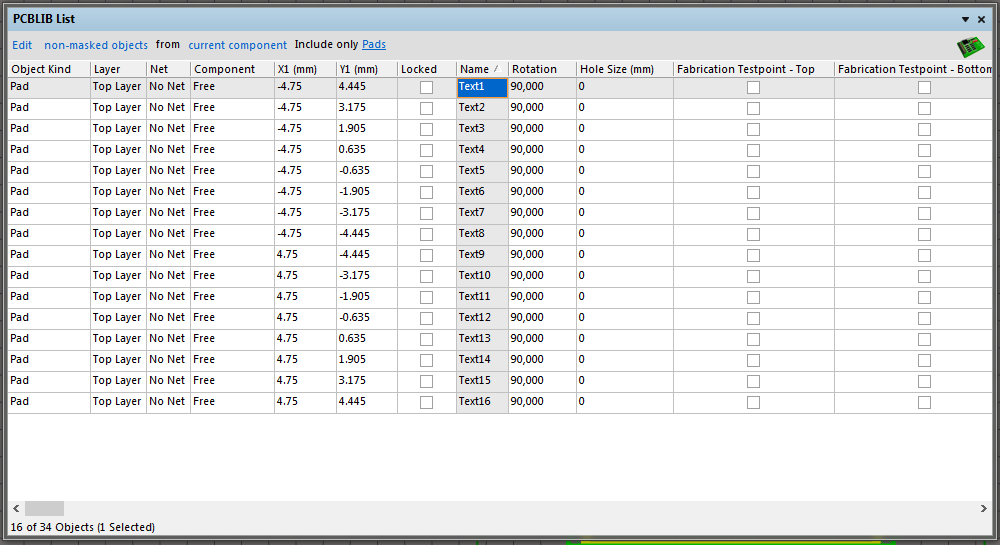Check Fabrication Testpoint Bottom for Text3
The image size is (1000, 545).
924,130
